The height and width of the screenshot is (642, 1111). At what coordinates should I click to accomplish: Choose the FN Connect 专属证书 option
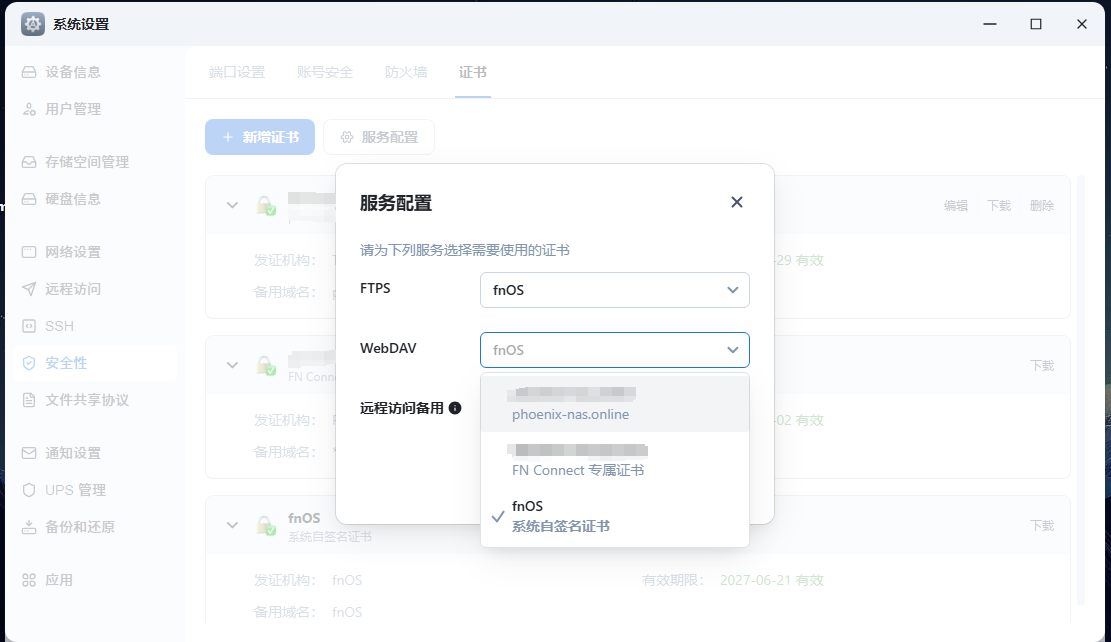coord(614,460)
